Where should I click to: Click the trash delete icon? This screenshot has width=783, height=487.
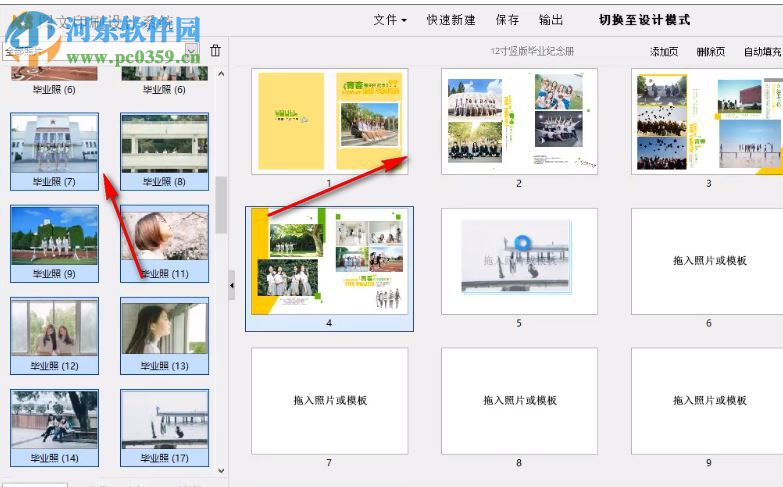click(215, 50)
